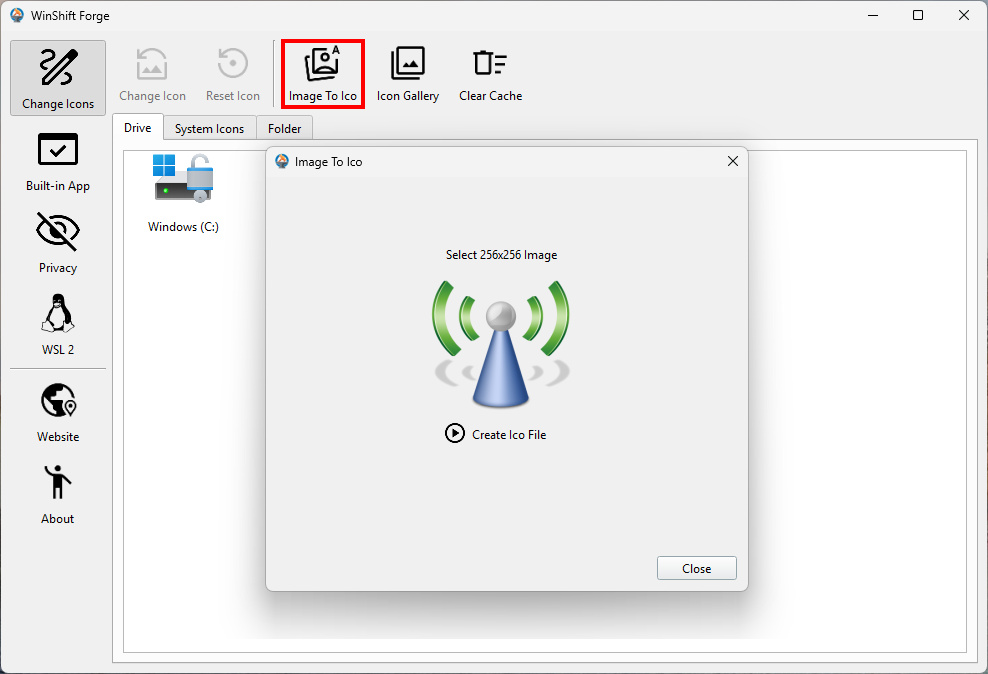Click Clear Cache in the toolbar
This screenshot has width=988, height=674.
click(x=490, y=74)
